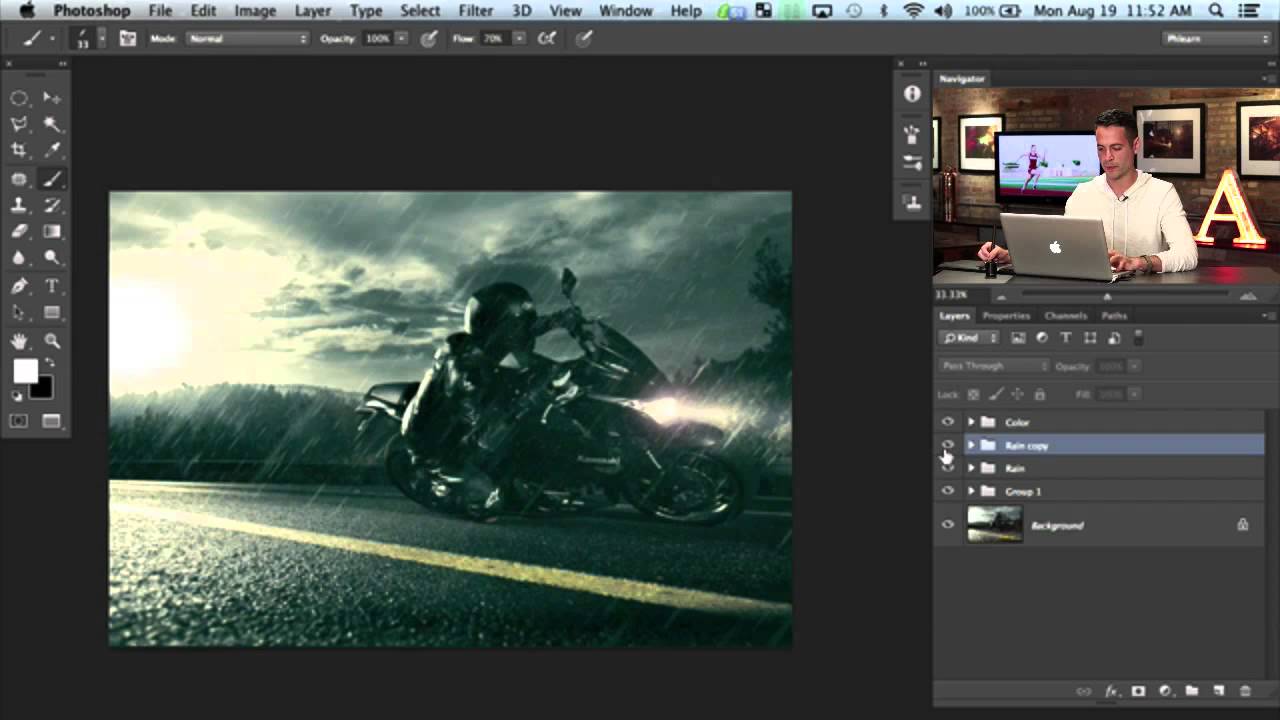The image size is (1280, 720).
Task: Select the Move tool
Action: tap(52, 98)
